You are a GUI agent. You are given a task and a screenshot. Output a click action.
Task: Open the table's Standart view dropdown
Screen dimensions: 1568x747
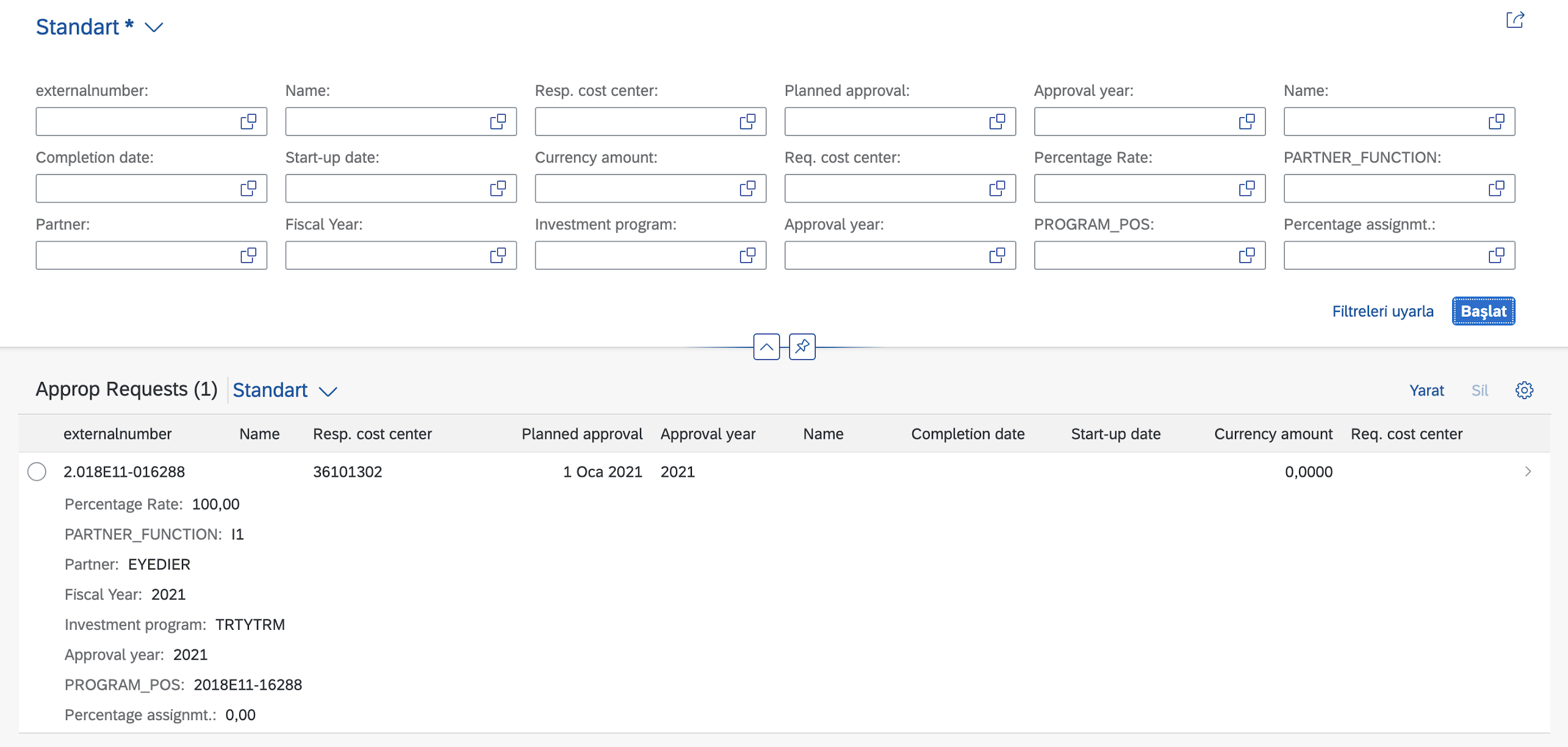[x=328, y=391]
